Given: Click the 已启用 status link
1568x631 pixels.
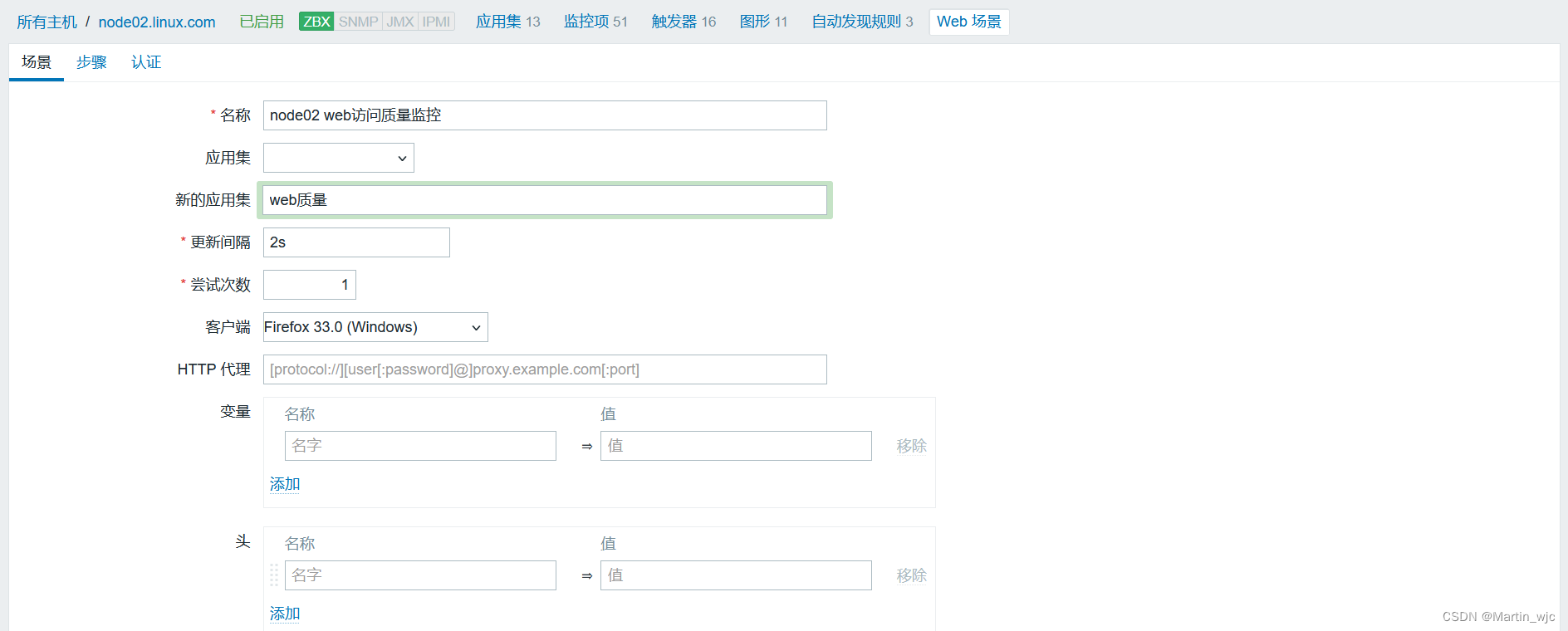Looking at the screenshot, I should click(262, 22).
